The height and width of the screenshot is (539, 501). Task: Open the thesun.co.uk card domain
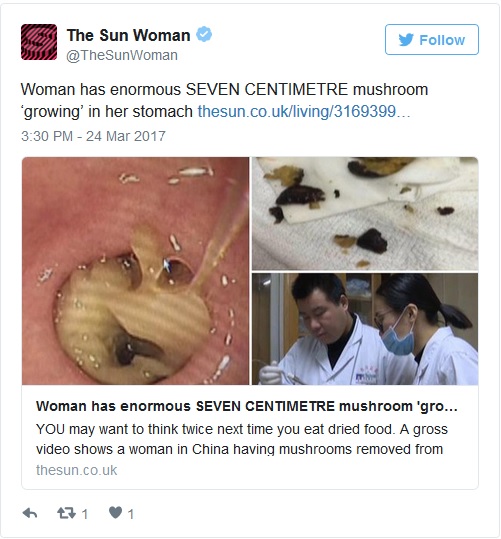[x=76, y=470]
